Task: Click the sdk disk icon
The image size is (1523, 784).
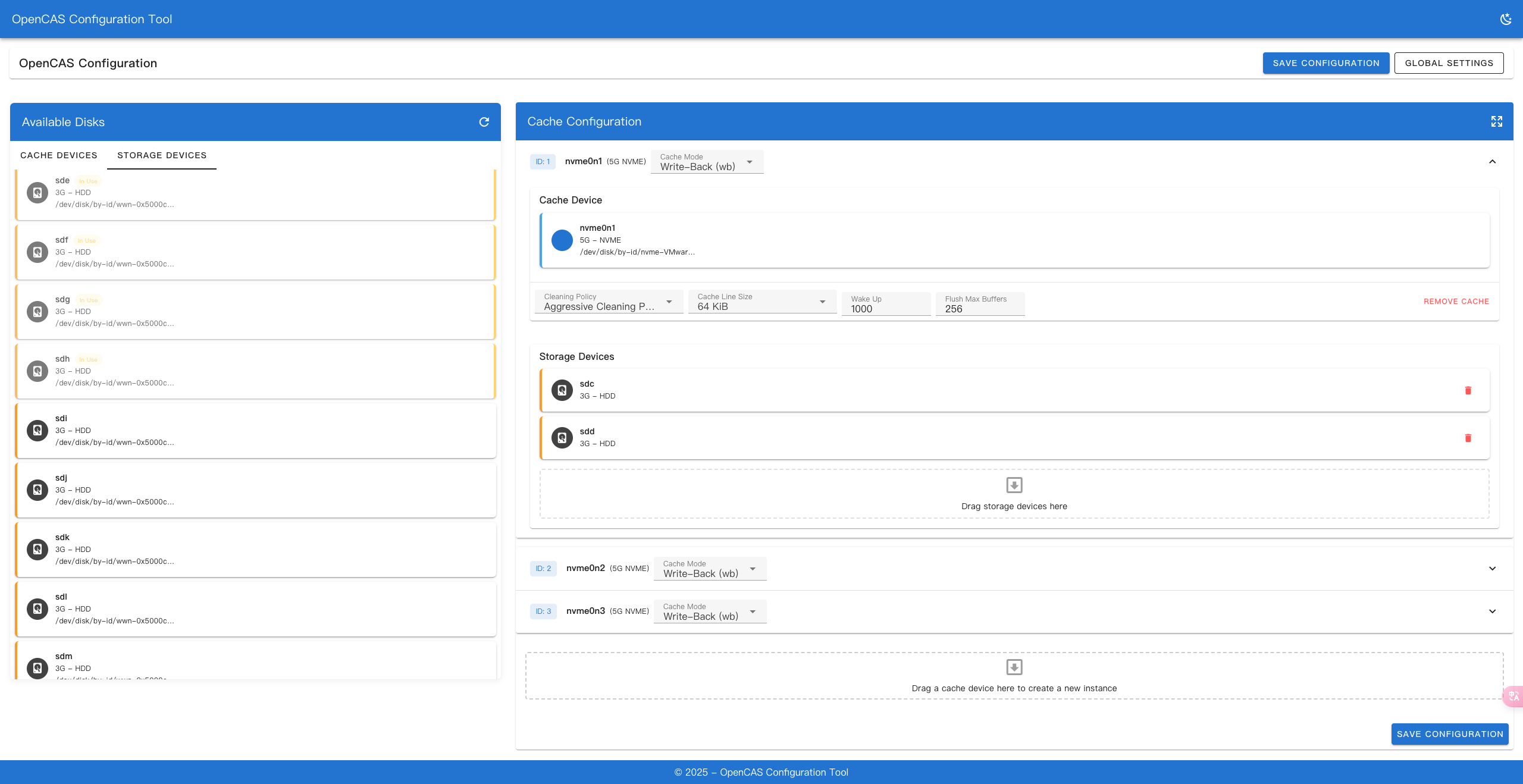Action: click(37, 550)
